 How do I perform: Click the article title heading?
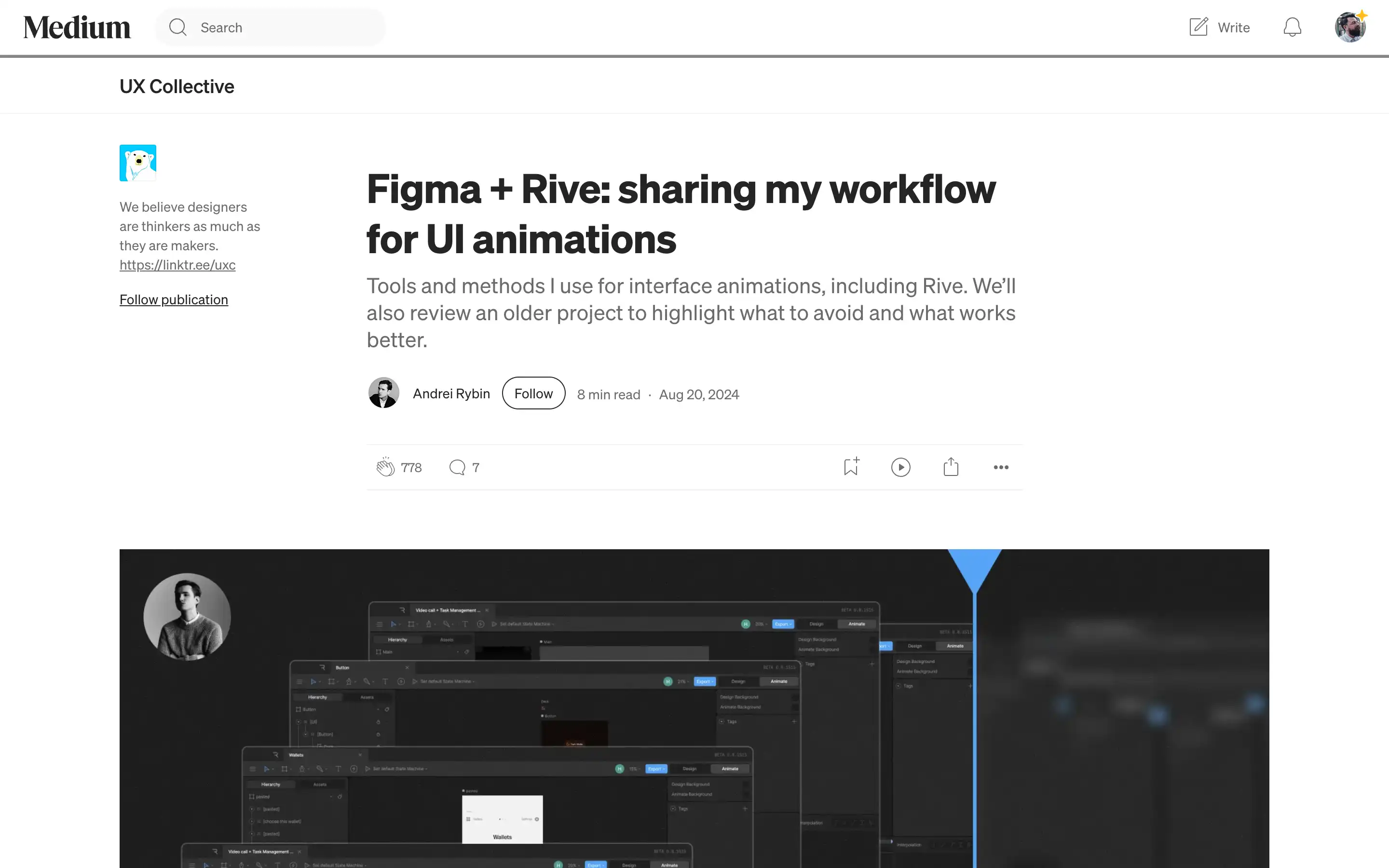681,214
